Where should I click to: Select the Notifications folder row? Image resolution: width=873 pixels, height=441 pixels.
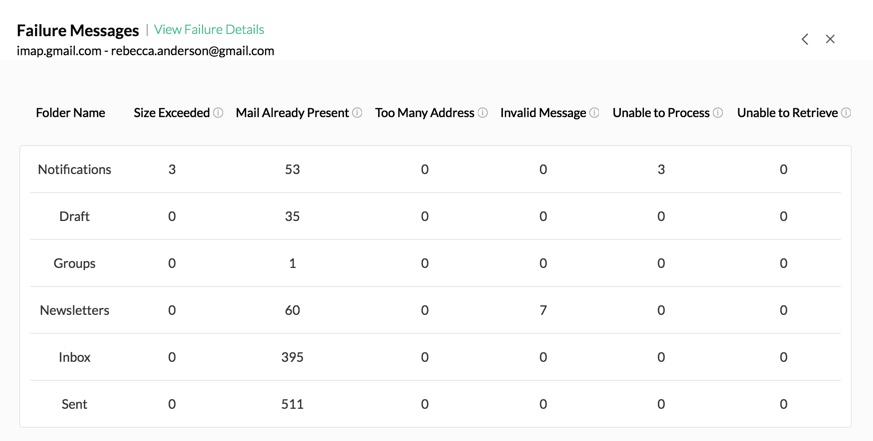click(74, 170)
